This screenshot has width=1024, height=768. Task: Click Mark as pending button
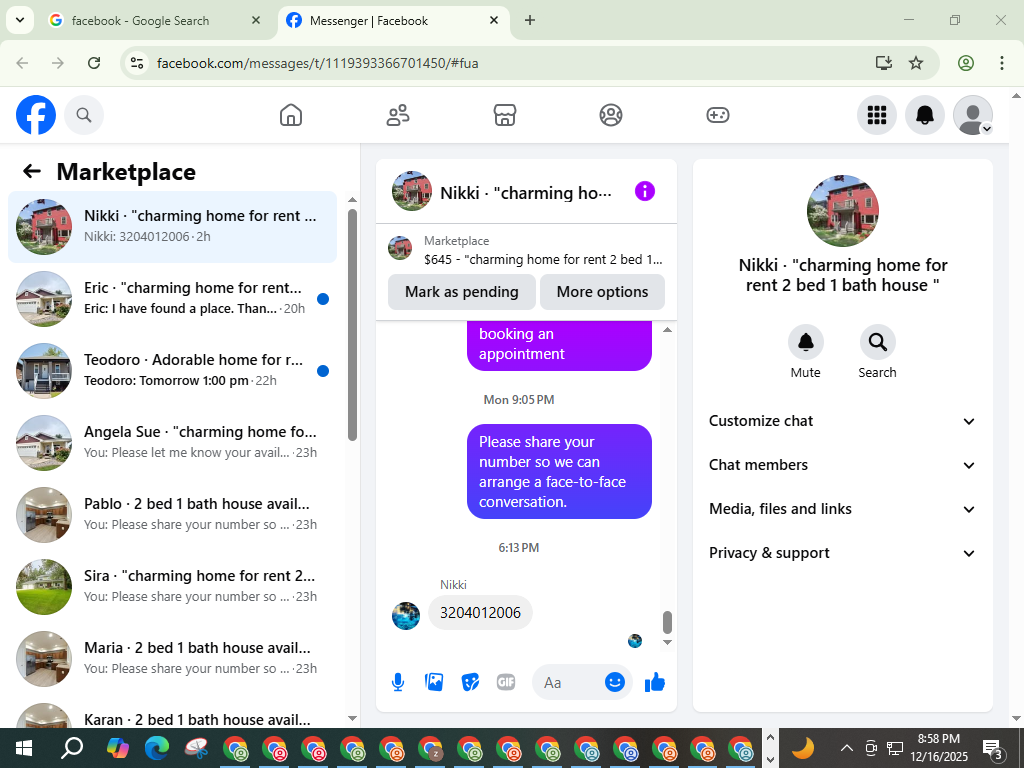coord(462,292)
